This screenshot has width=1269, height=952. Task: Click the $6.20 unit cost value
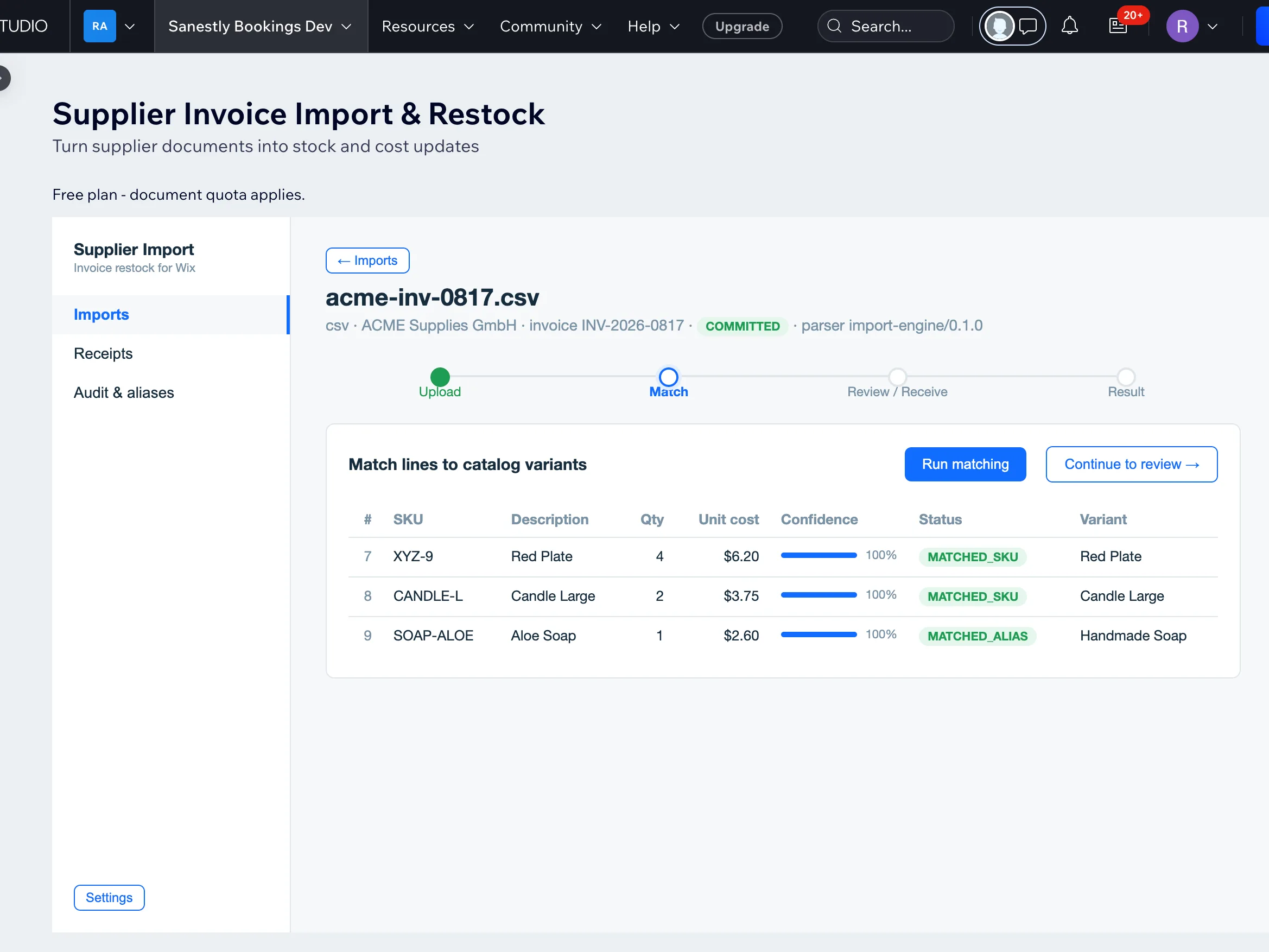click(x=741, y=556)
